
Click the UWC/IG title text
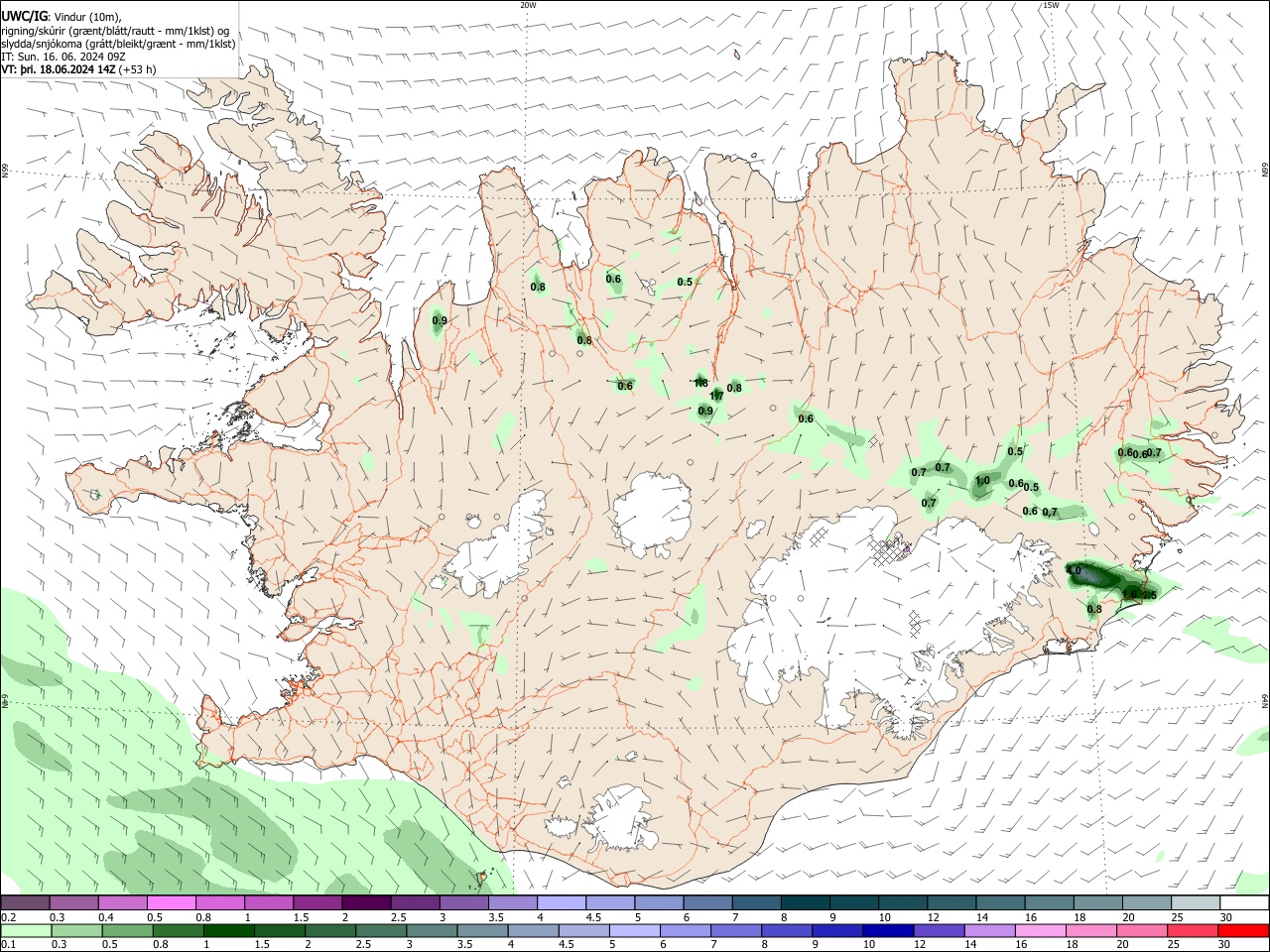tap(24, 17)
